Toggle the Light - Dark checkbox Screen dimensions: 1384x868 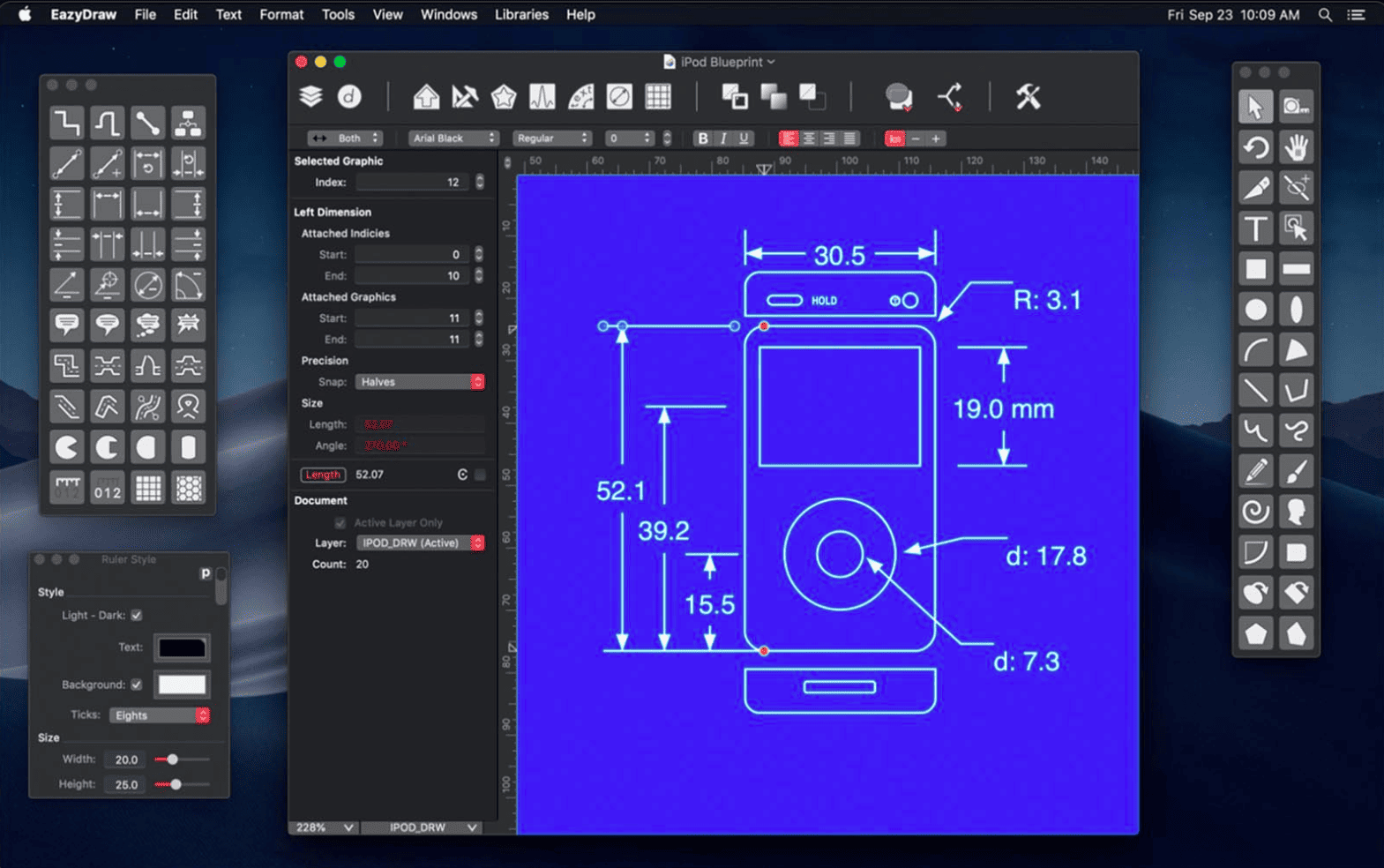point(137,615)
